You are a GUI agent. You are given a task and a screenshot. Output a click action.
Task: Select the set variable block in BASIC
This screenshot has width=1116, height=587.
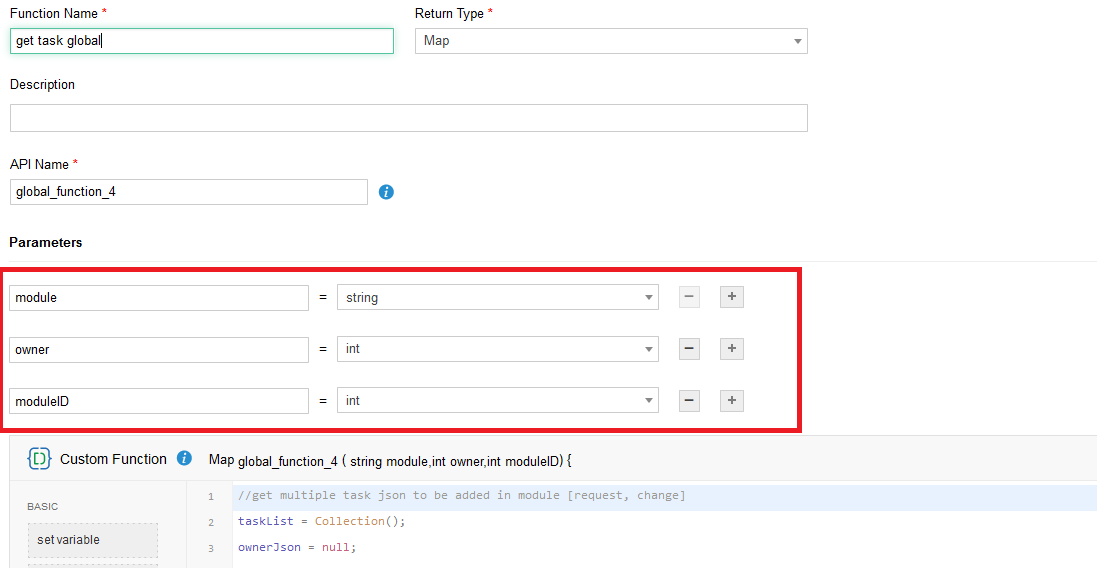(x=92, y=540)
